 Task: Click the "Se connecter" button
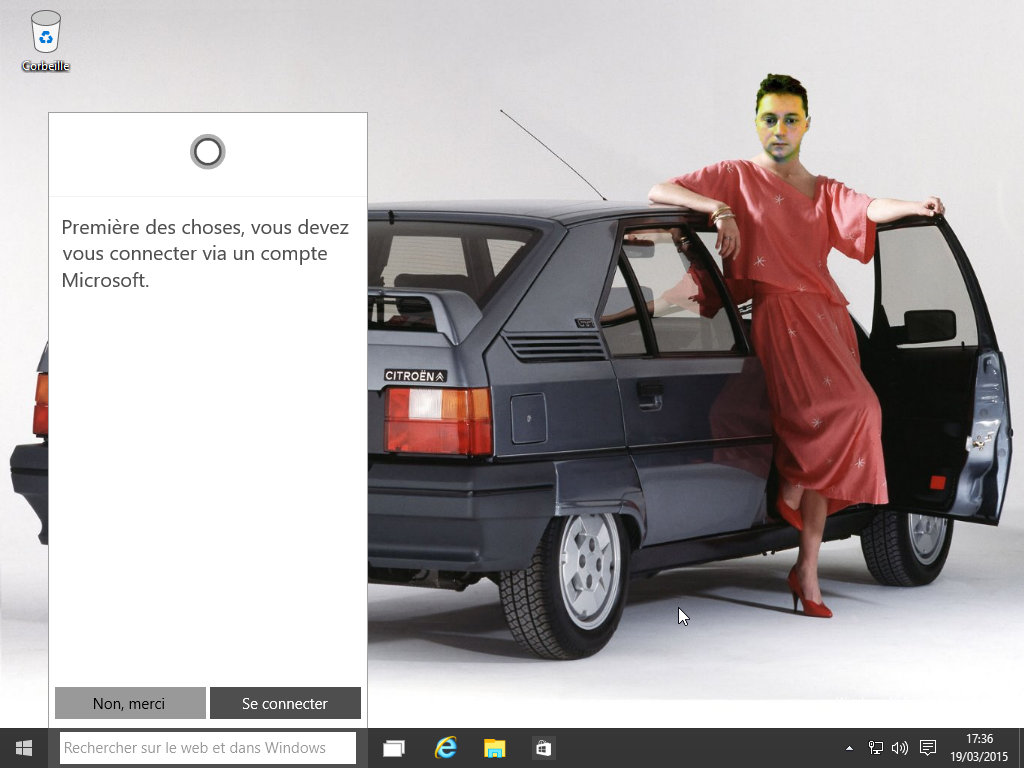[x=285, y=703]
